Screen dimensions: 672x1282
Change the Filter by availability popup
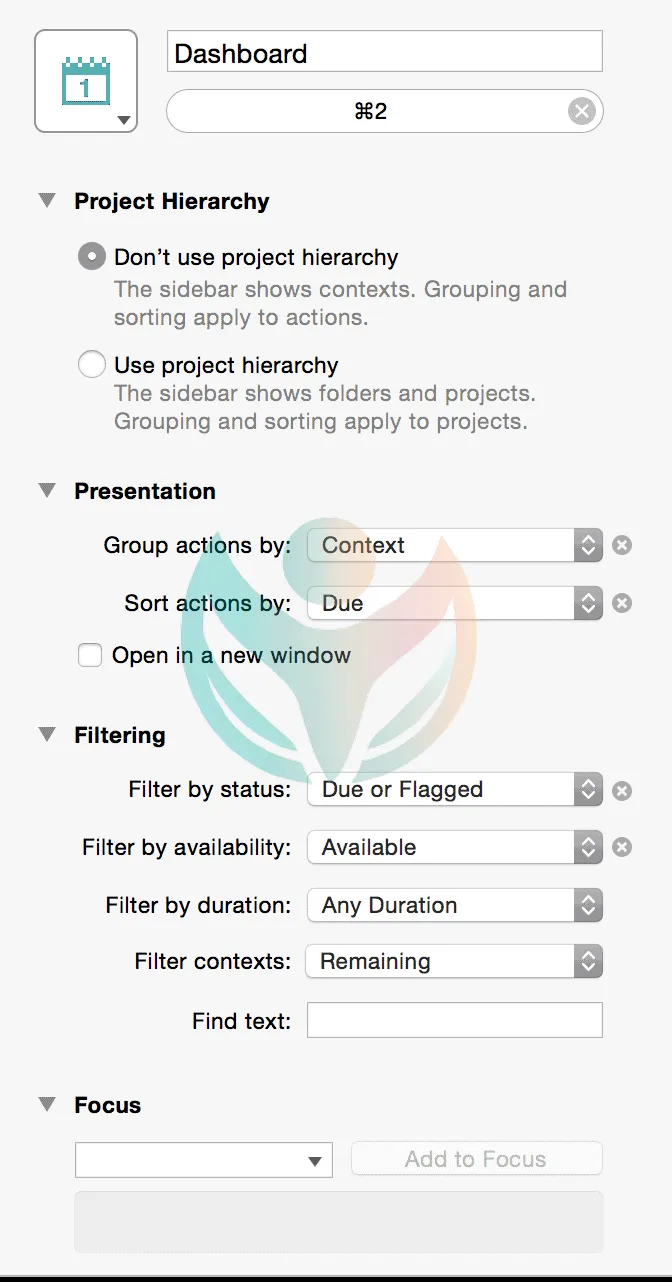(455, 848)
